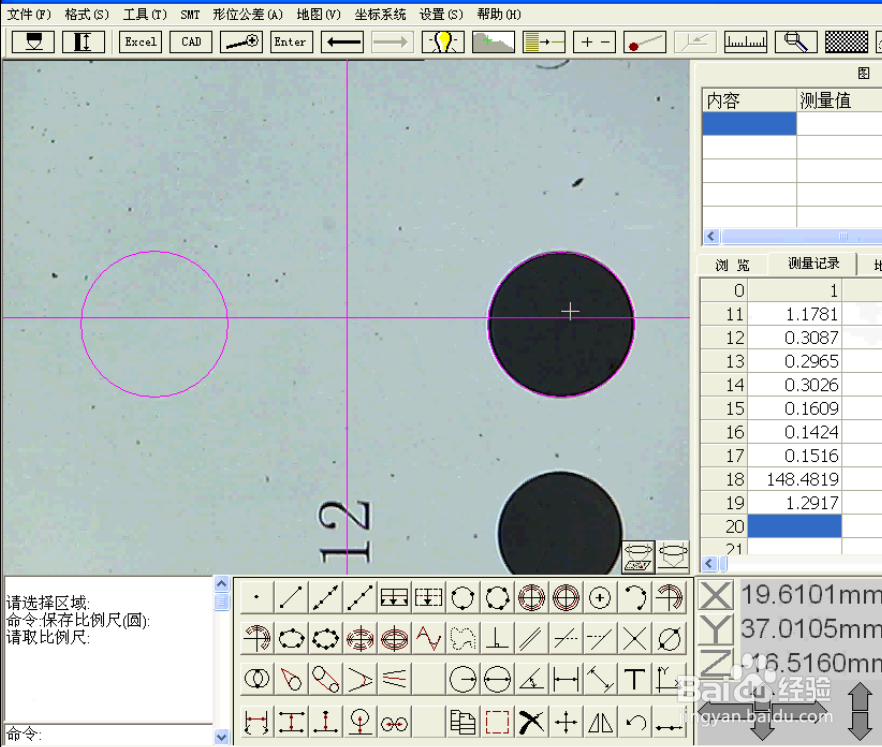The width and height of the screenshot is (882, 747).
Task: Open the 工具(T) menu
Action: [145, 14]
